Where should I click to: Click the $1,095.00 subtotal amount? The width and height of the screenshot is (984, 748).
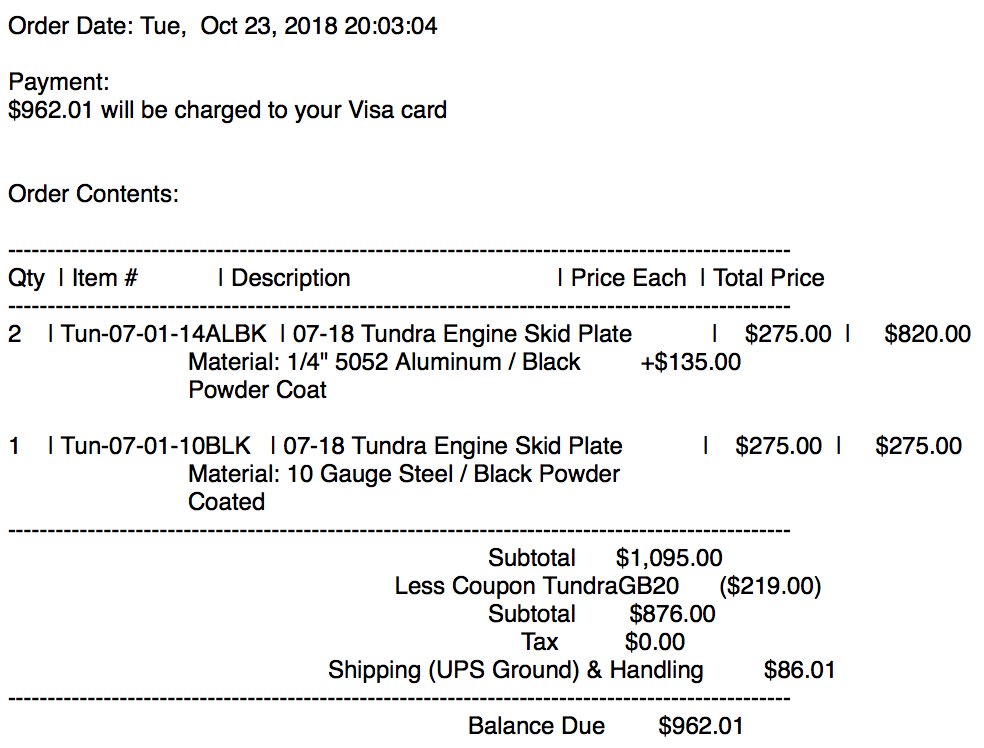point(669,558)
